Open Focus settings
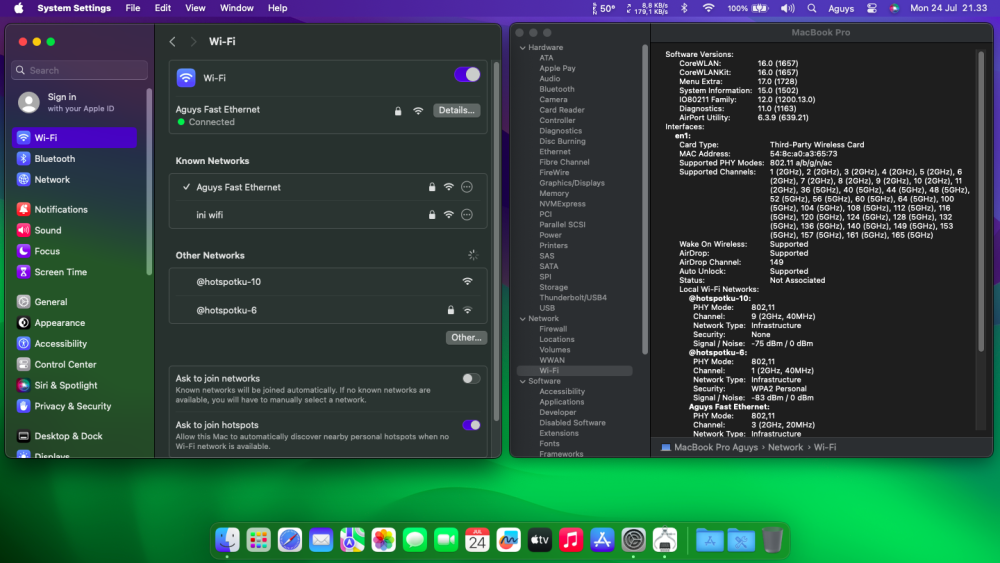Image resolution: width=1000 pixels, height=563 pixels. [74, 251]
